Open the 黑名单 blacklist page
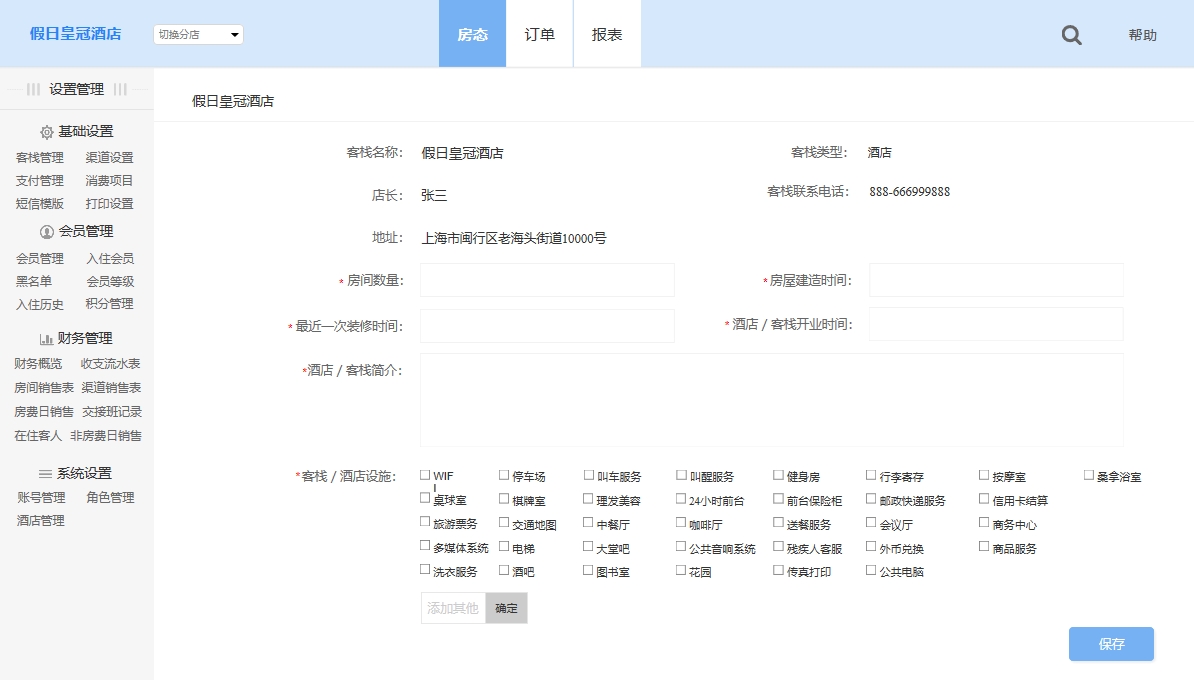Screen dimensions: 1194x680 pos(34,281)
